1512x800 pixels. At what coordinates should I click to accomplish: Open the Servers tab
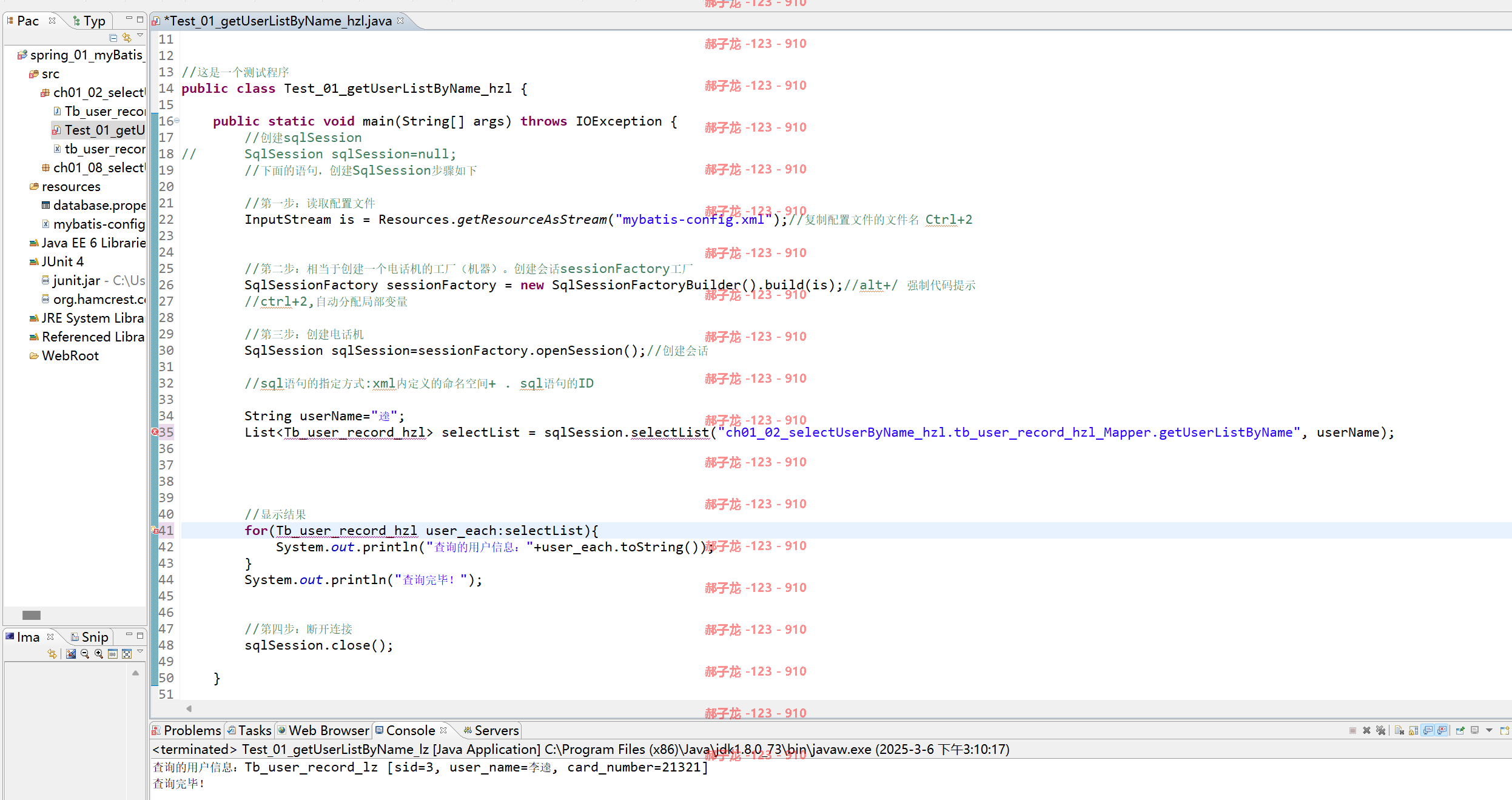tap(491, 731)
